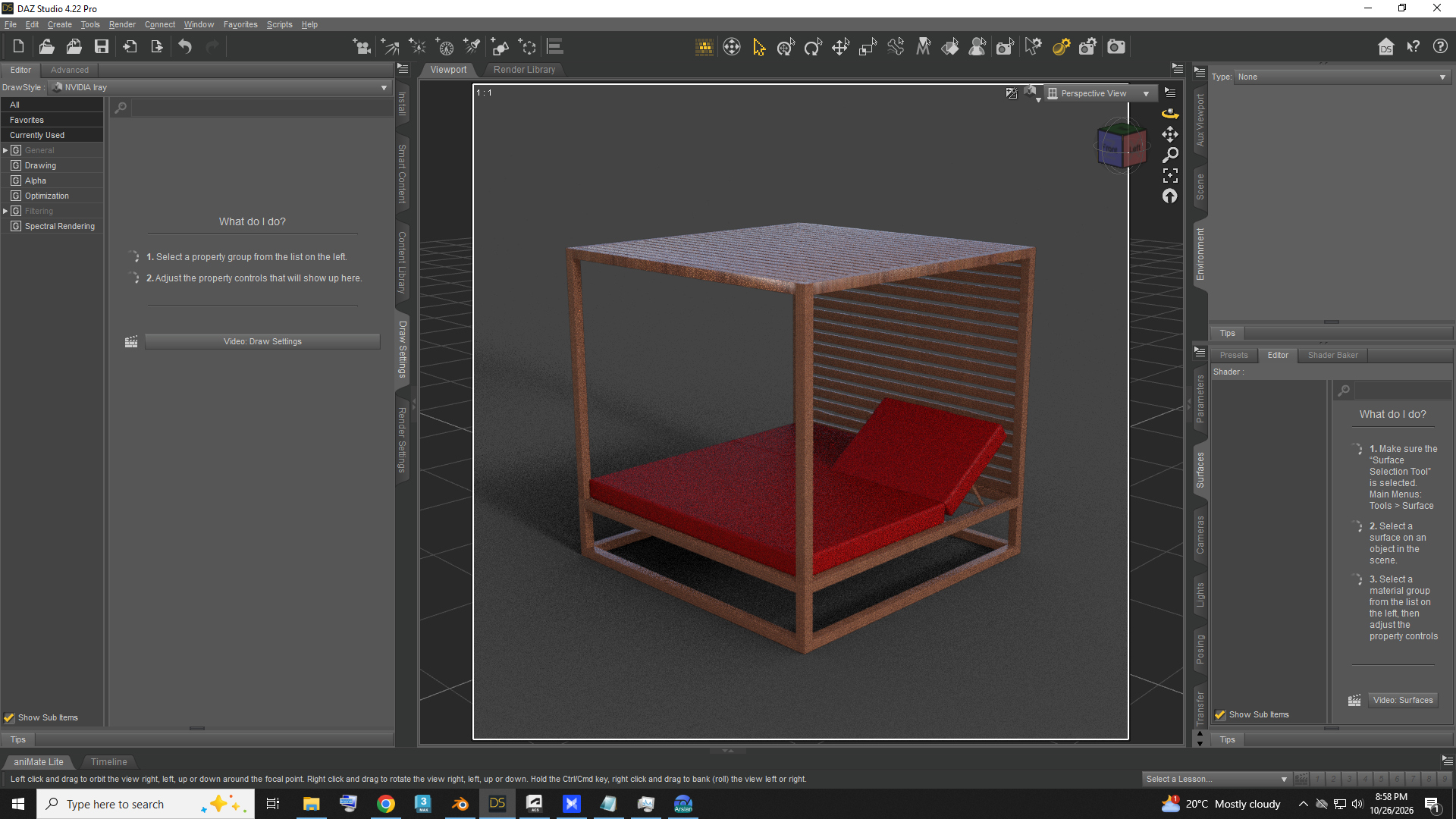Click the New Scene toolbar icon
The image size is (1456, 819).
click(18, 47)
